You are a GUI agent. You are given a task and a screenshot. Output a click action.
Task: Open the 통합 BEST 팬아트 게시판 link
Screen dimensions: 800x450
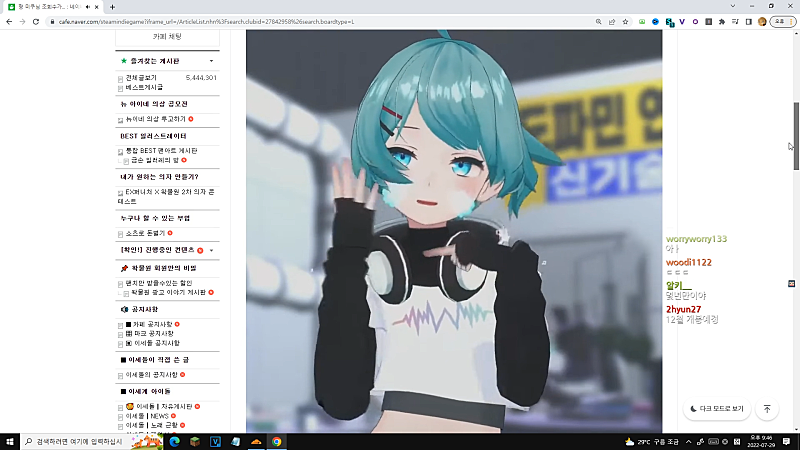[x=161, y=151]
